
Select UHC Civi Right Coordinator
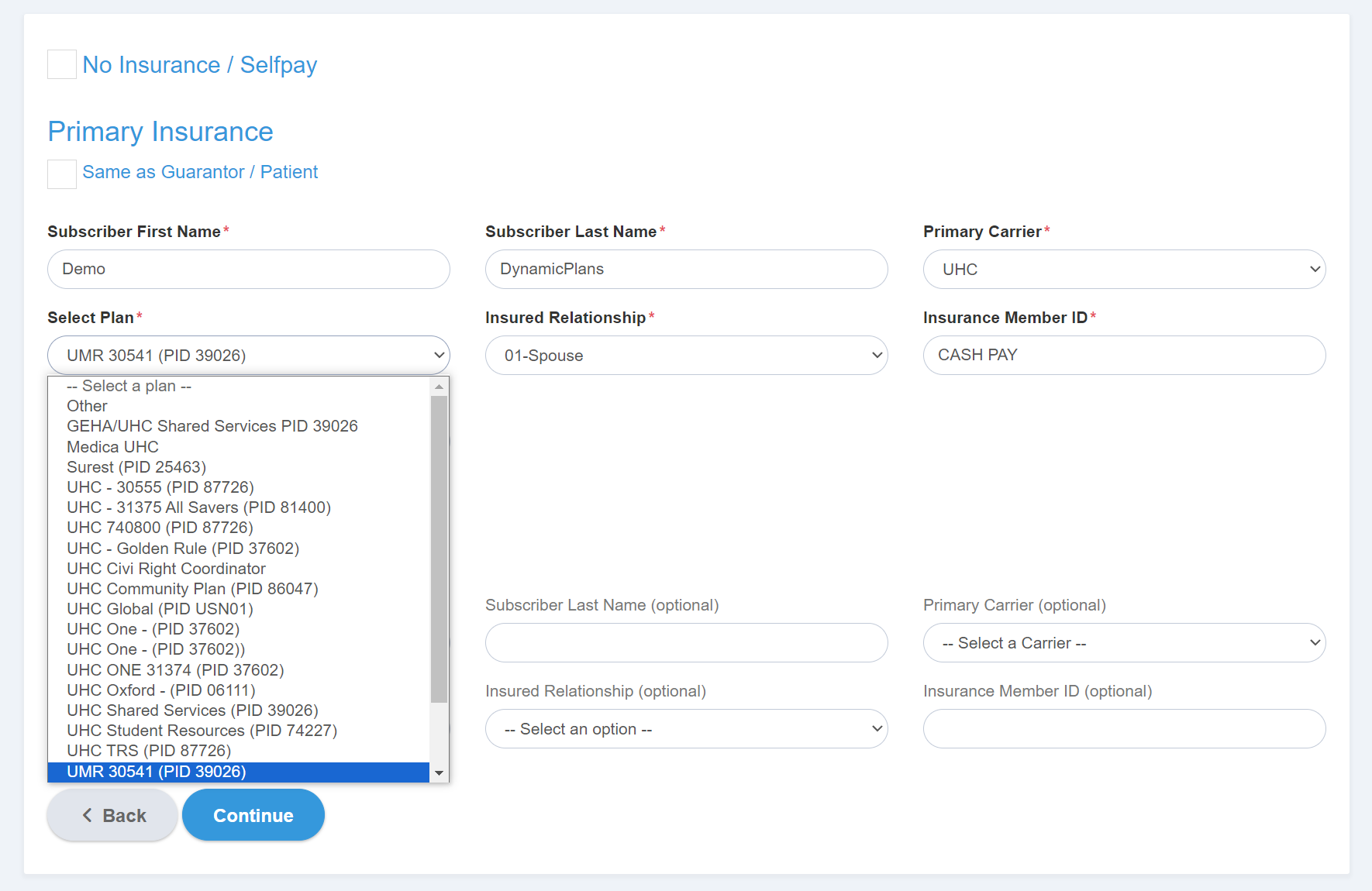(x=239, y=569)
